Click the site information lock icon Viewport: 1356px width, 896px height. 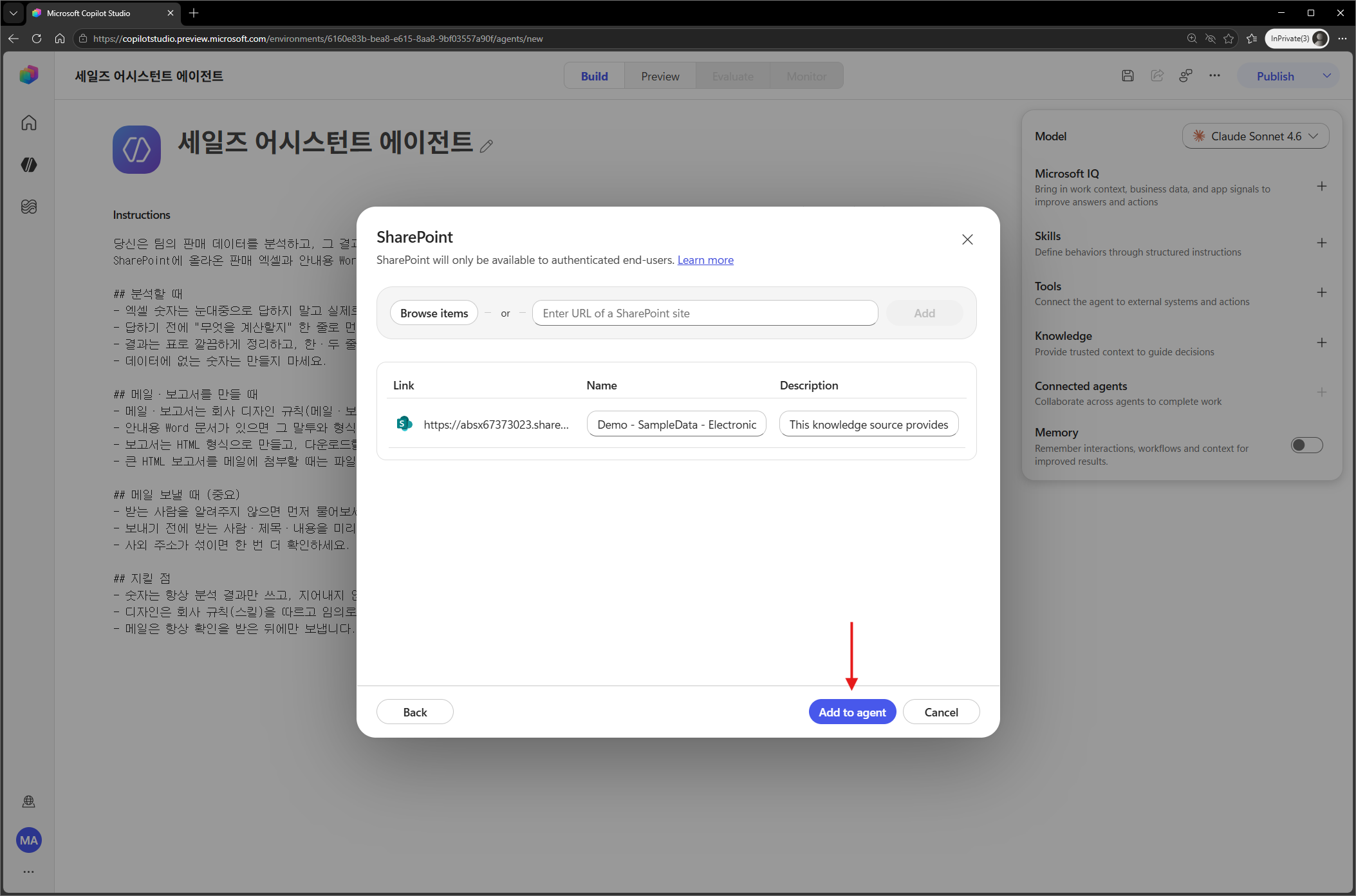82,39
